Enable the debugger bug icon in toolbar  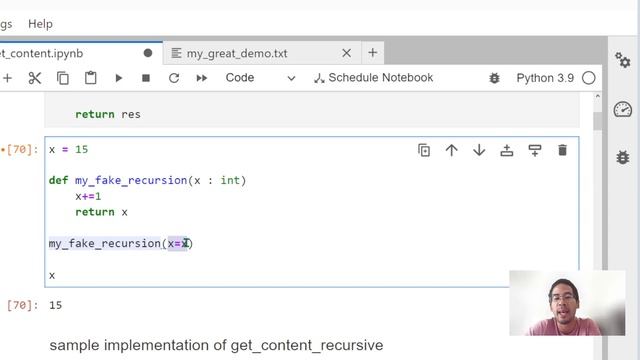pos(494,78)
